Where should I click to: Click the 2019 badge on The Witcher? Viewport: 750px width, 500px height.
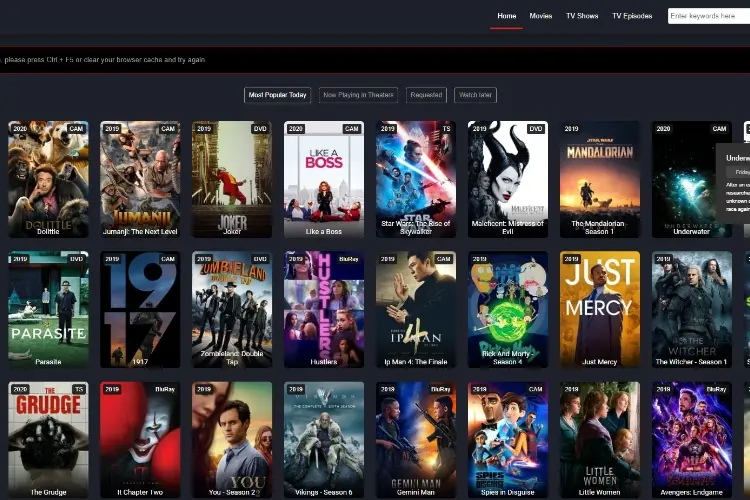click(663, 259)
